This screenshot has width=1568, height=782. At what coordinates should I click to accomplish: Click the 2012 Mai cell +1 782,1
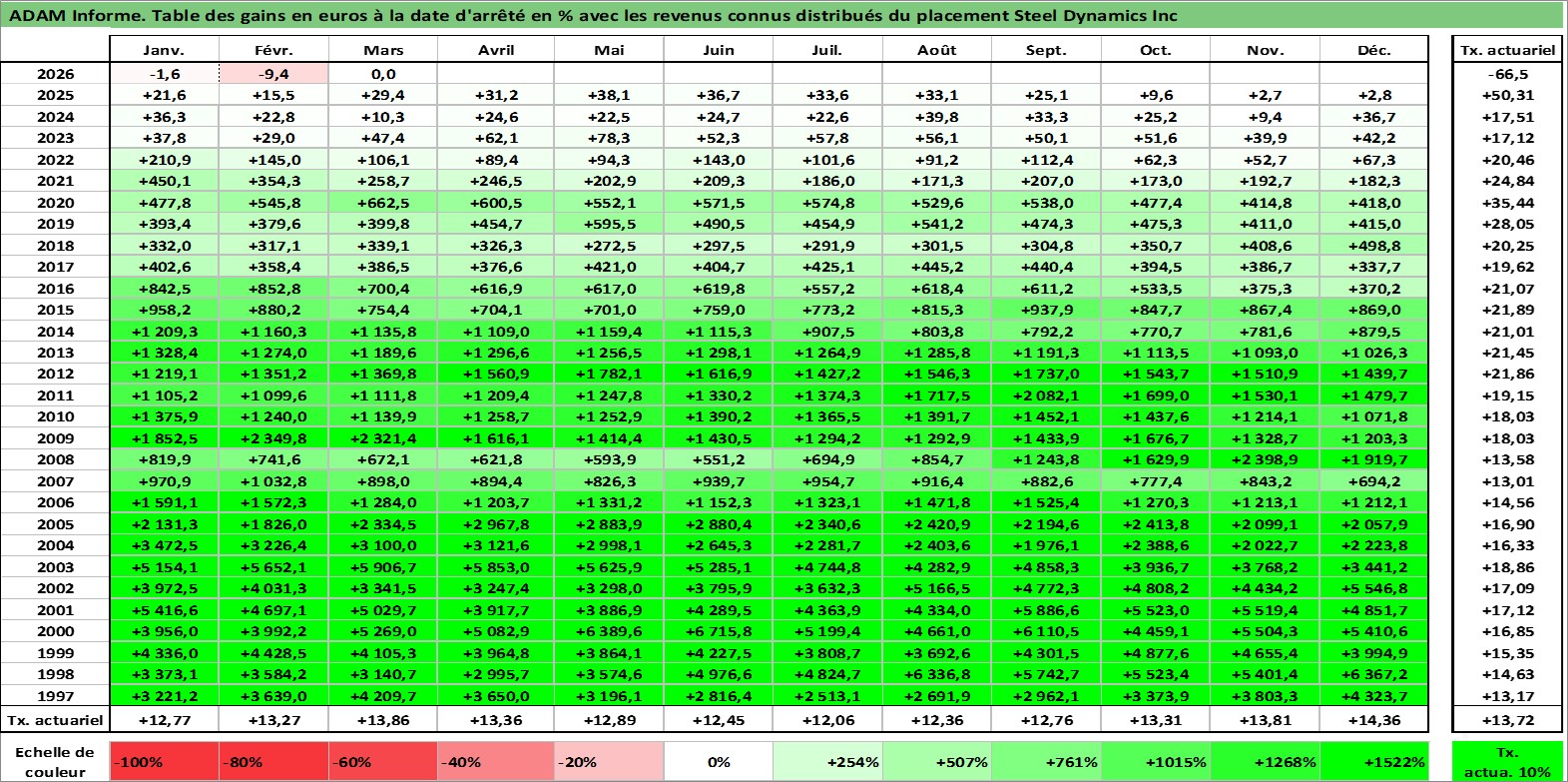coord(609,374)
